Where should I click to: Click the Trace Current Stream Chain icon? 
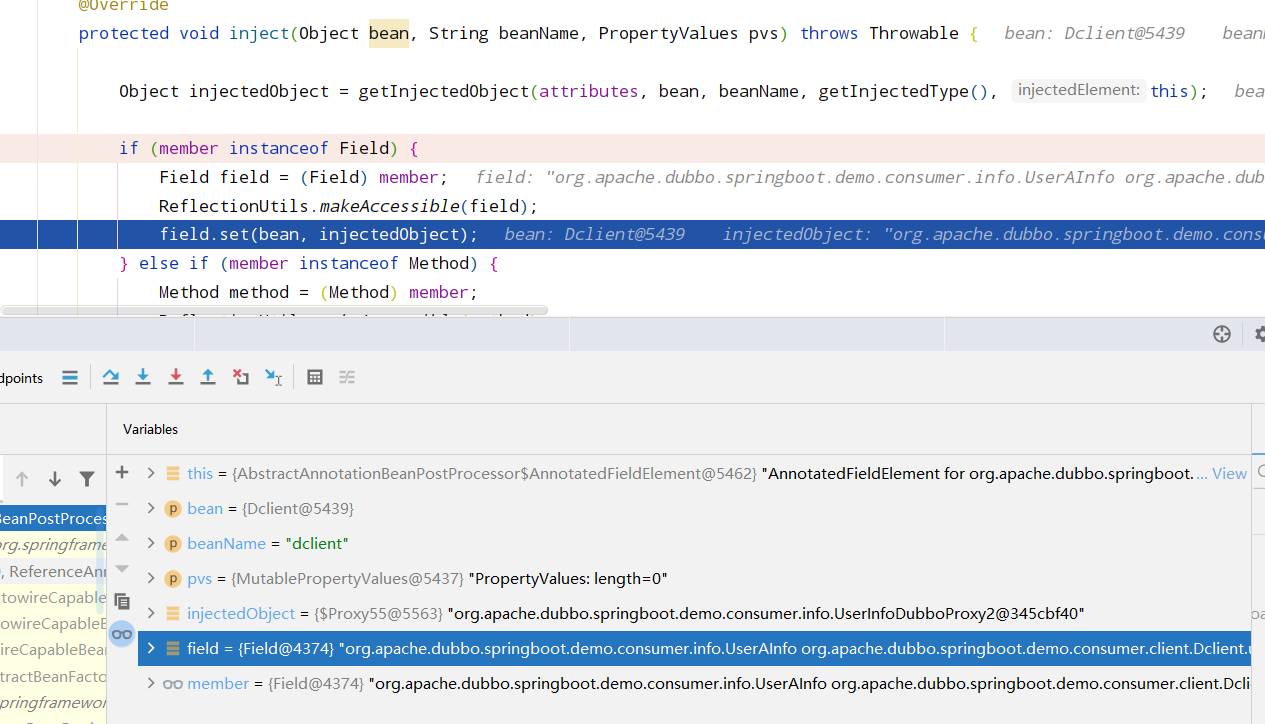click(347, 377)
